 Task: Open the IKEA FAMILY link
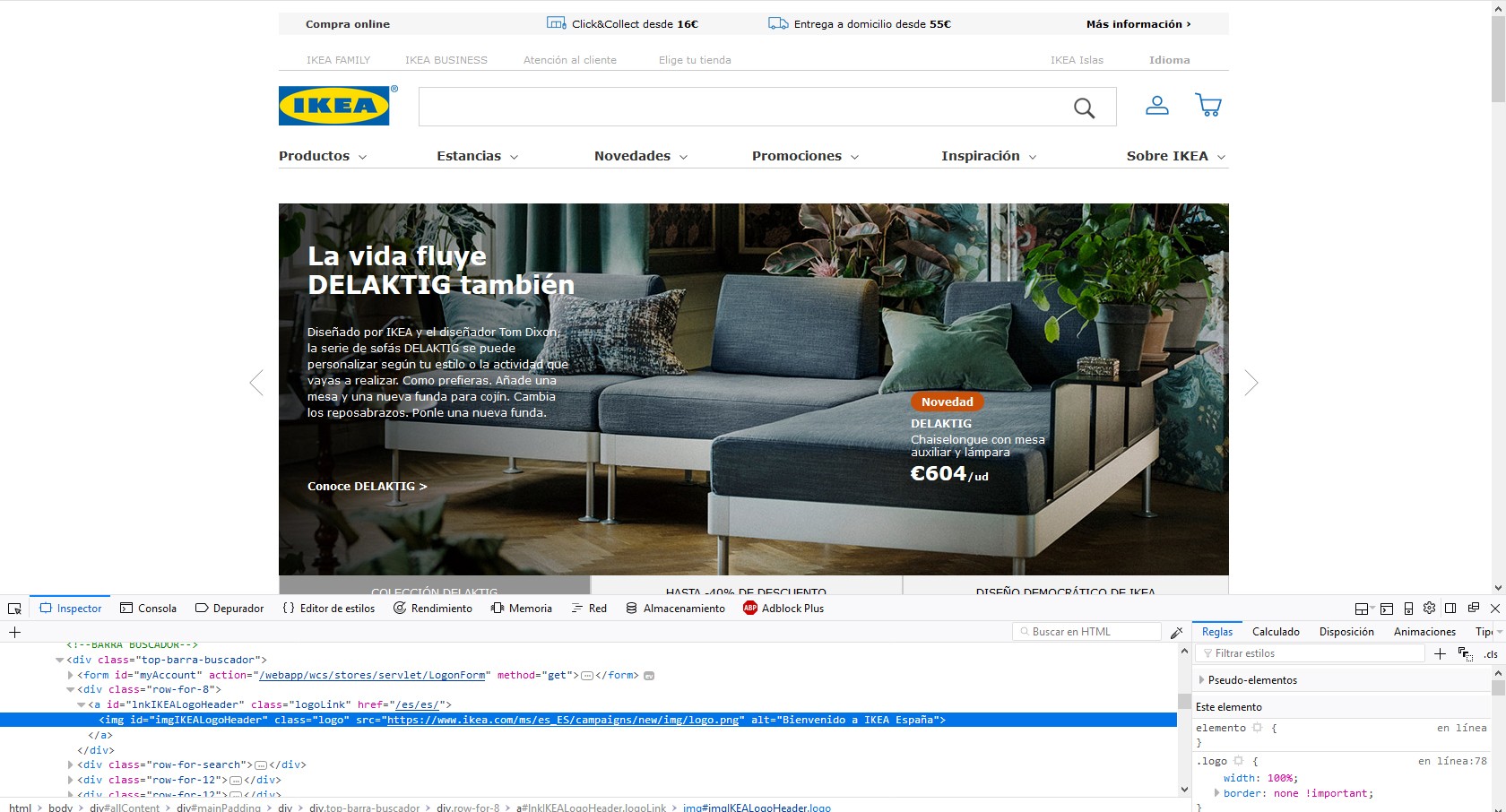338,60
